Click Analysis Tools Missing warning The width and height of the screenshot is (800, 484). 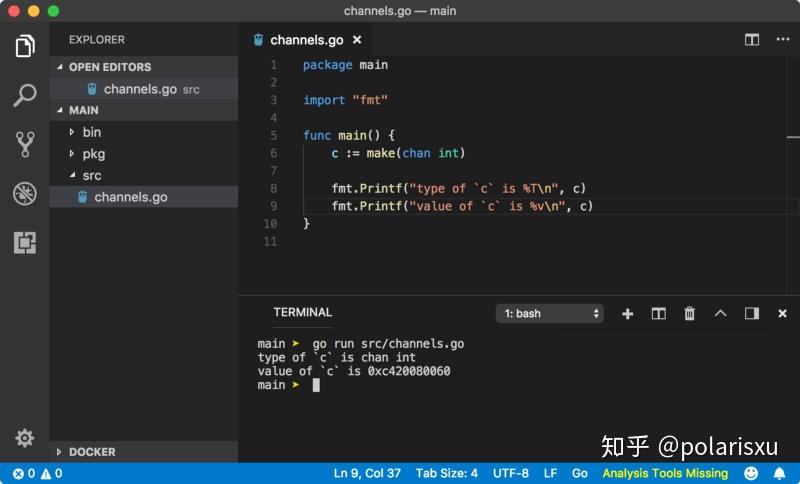point(665,473)
